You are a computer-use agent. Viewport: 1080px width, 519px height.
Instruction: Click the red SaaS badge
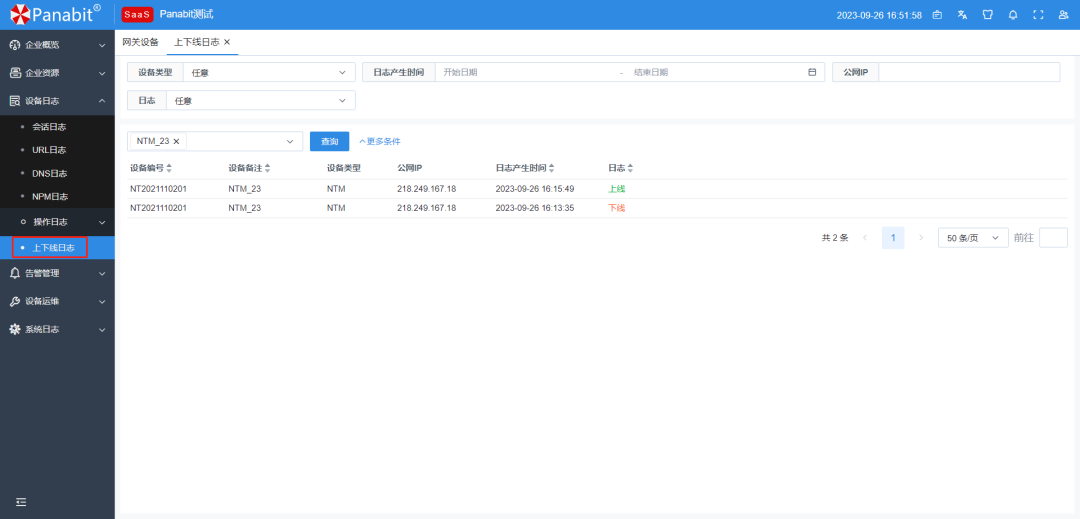tap(137, 14)
